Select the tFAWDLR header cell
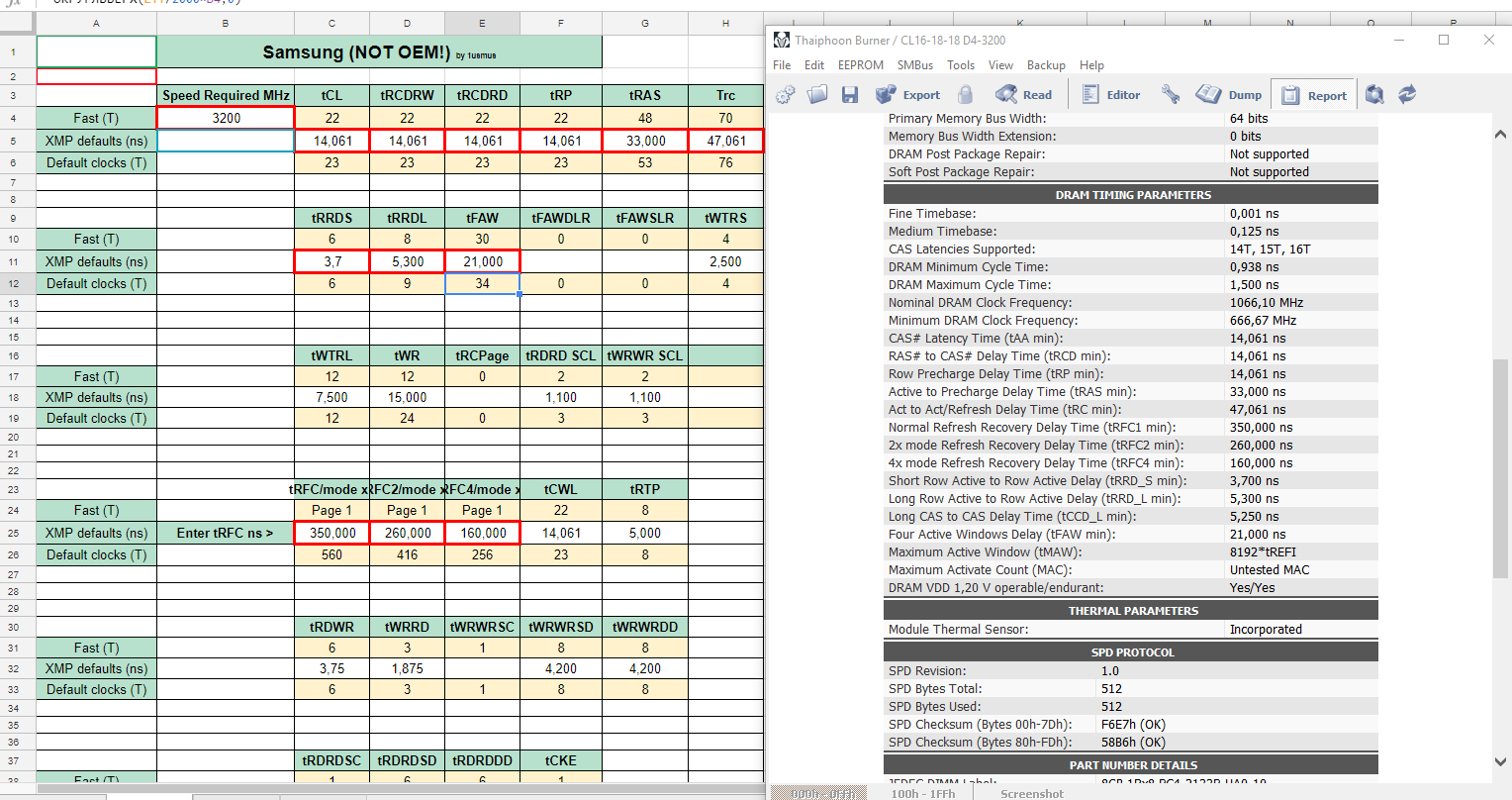The width and height of the screenshot is (1512, 800). (x=561, y=218)
